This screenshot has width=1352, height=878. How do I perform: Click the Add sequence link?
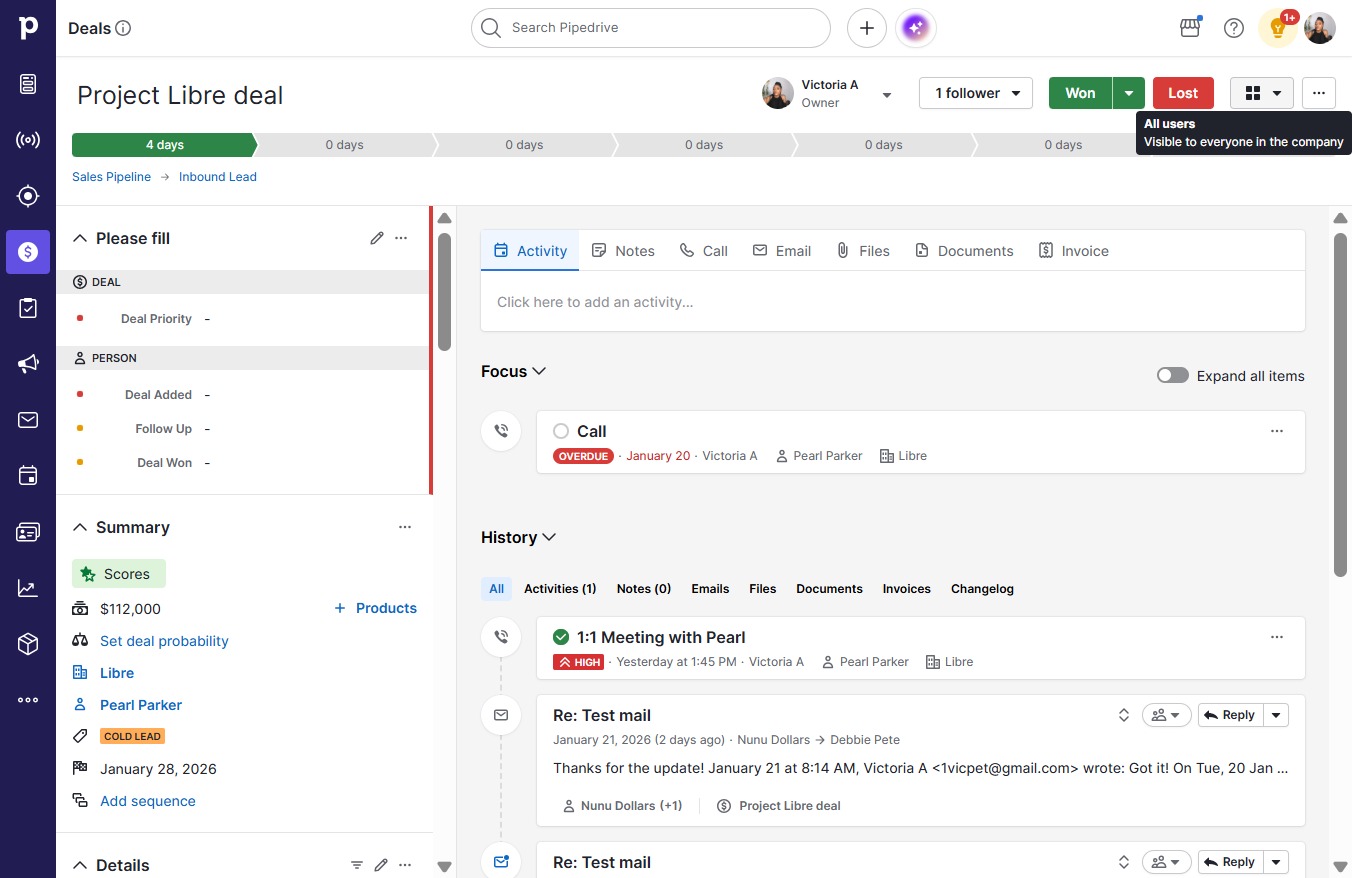[148, 801]
